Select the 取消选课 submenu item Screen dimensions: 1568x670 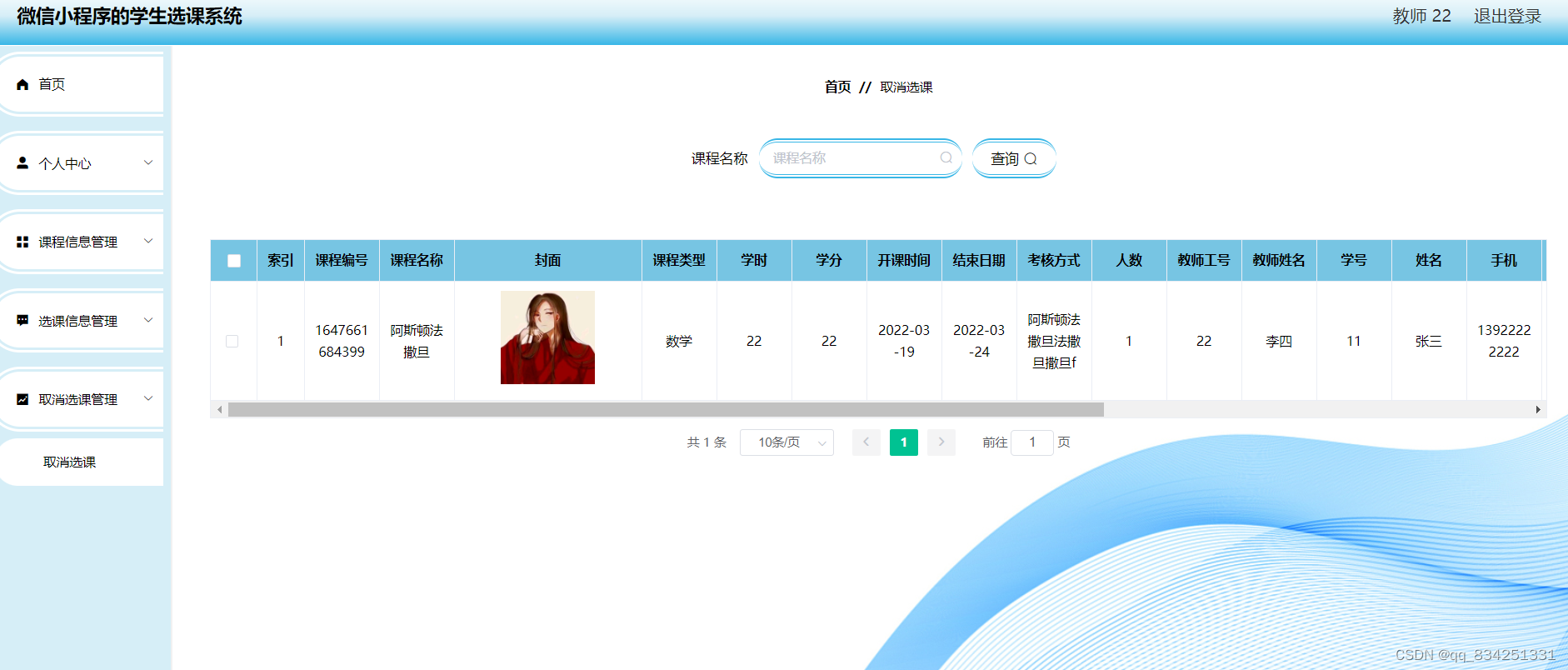[x=82, y=462]
